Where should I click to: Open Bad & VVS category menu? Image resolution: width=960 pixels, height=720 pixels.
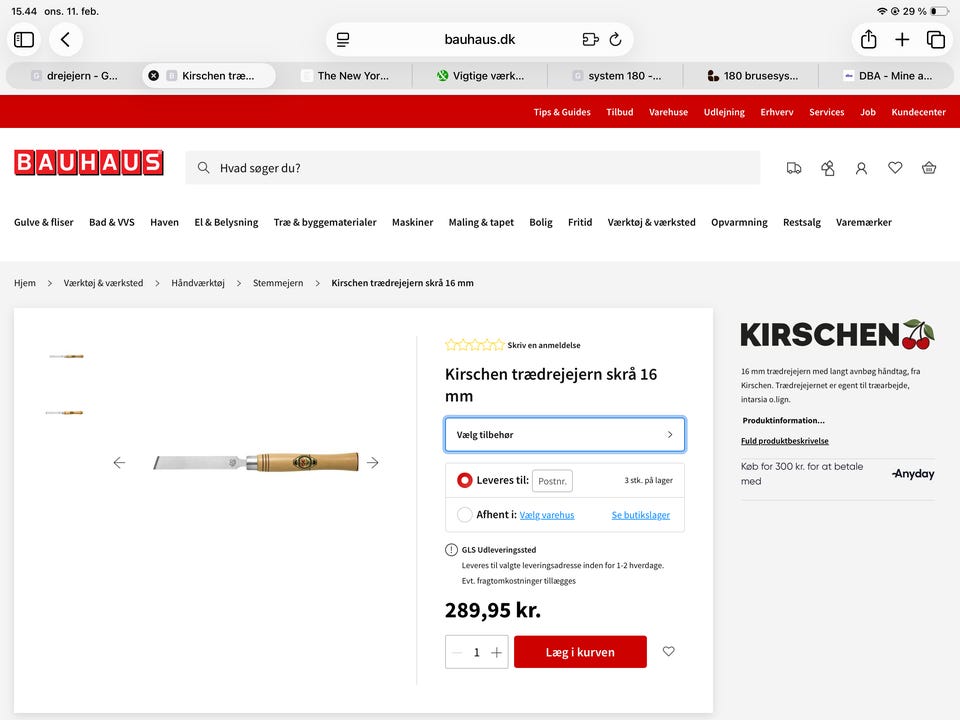click(x=111, y=222)
